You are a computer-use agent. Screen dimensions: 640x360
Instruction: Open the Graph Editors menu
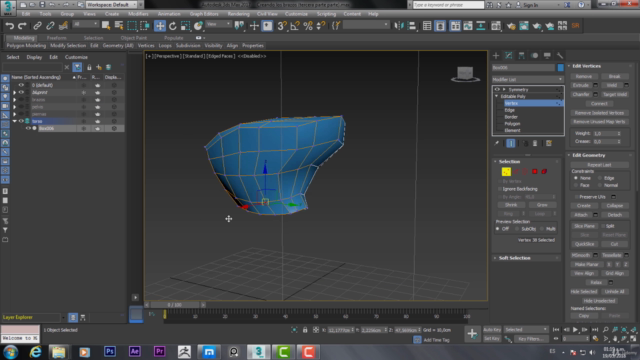click(x=204, y=14)
